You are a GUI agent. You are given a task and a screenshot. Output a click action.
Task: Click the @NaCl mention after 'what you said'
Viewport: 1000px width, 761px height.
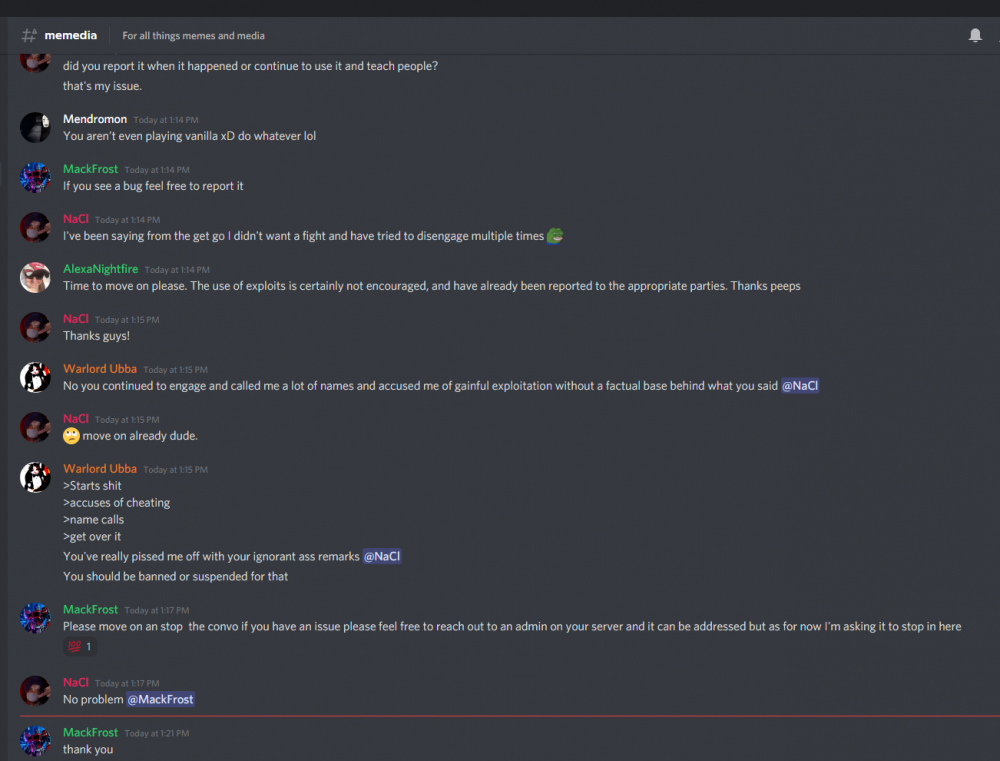tap(799, 386)
